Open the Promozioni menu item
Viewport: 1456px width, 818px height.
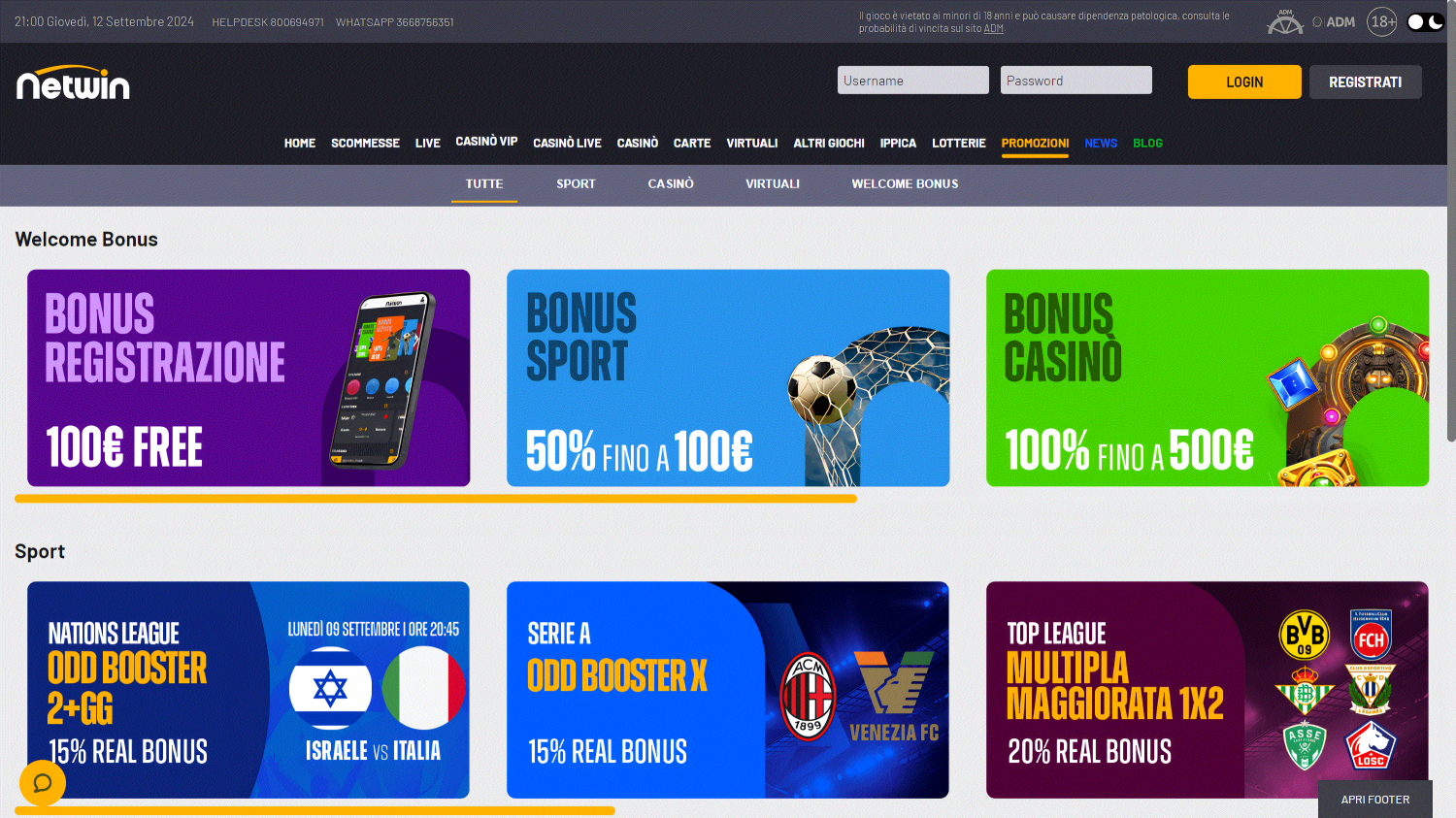pos(1035,143)
